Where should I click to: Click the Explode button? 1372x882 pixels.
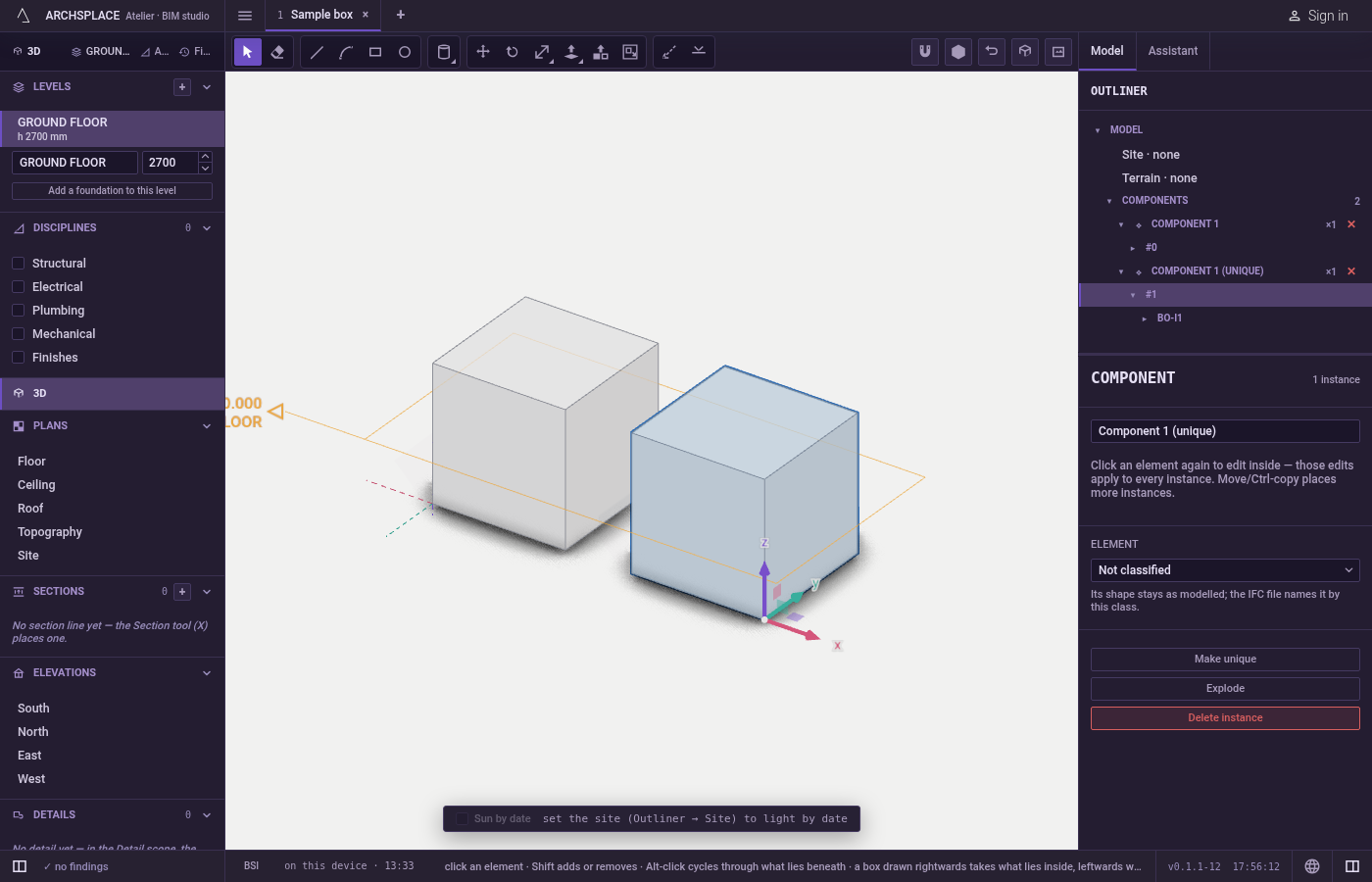(x=1225, y=689)
